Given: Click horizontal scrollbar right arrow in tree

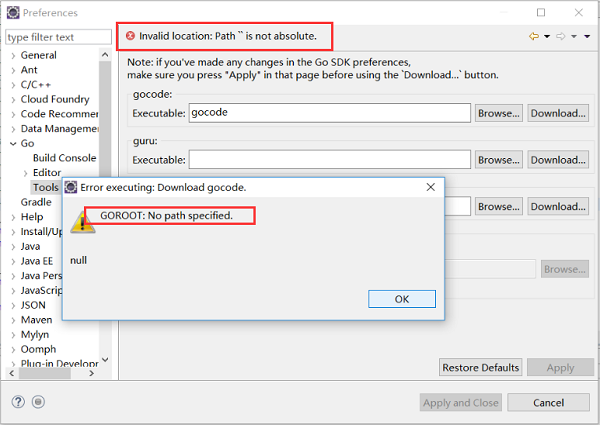Looking at the screenshot, I should 91,373.
